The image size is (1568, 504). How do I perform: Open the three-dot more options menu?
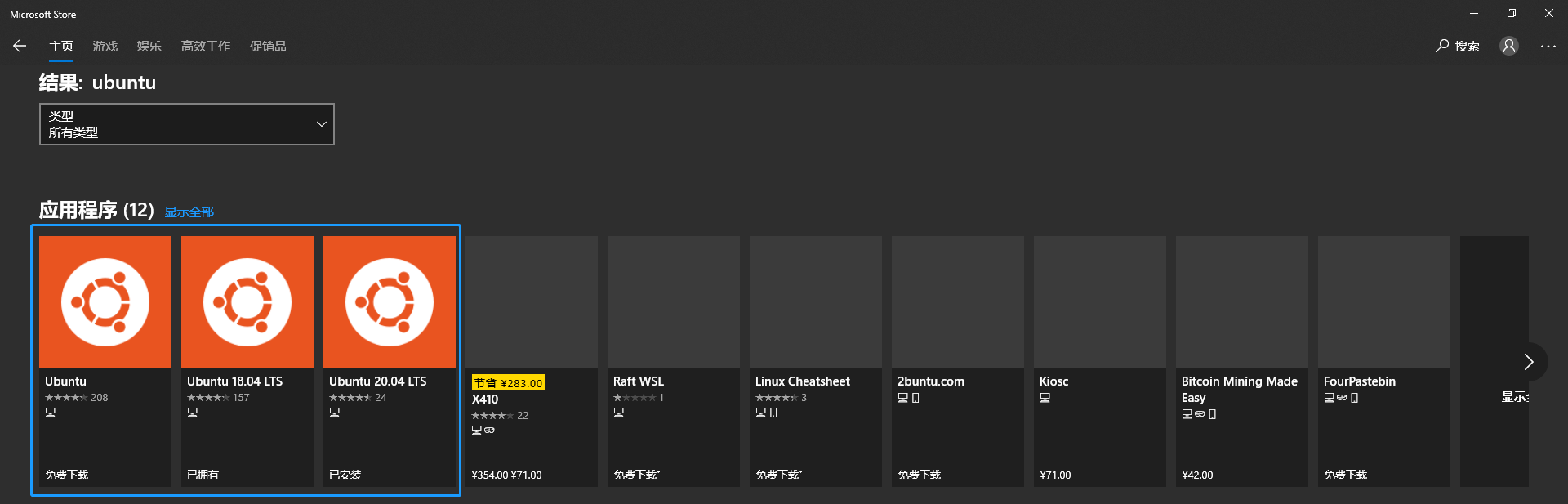[1548, 46]
